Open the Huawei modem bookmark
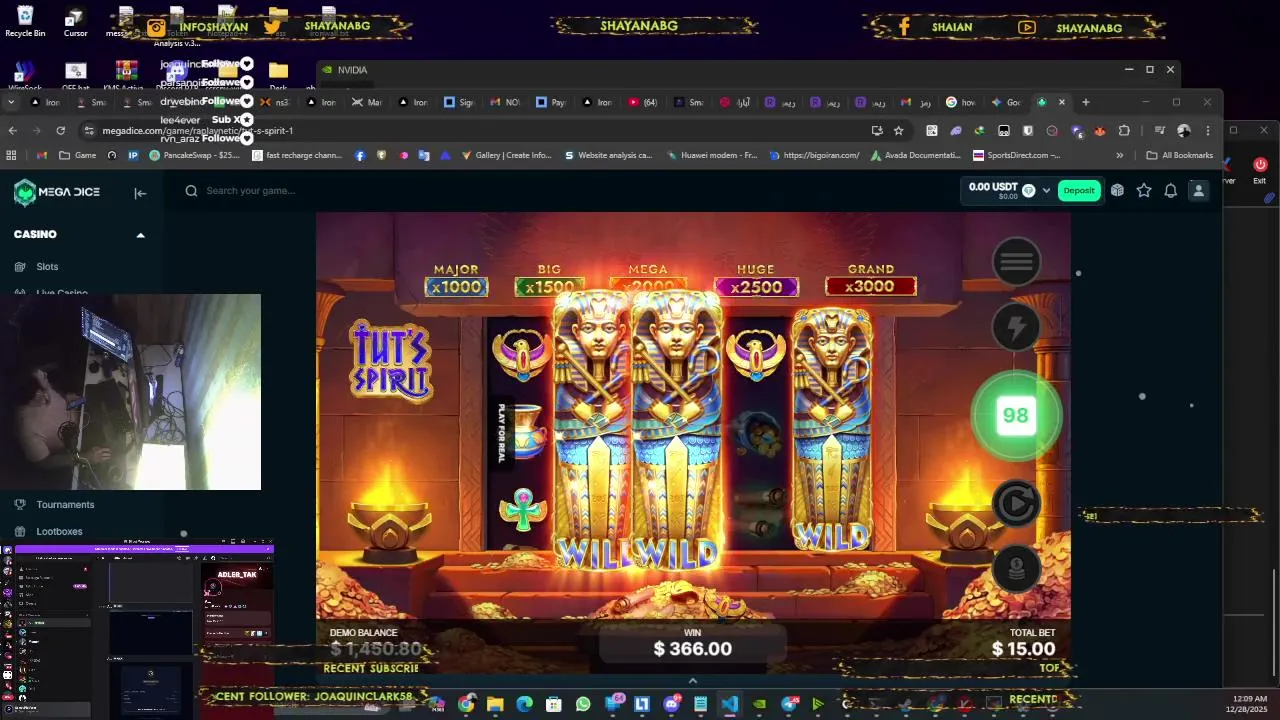 (711, 155)
